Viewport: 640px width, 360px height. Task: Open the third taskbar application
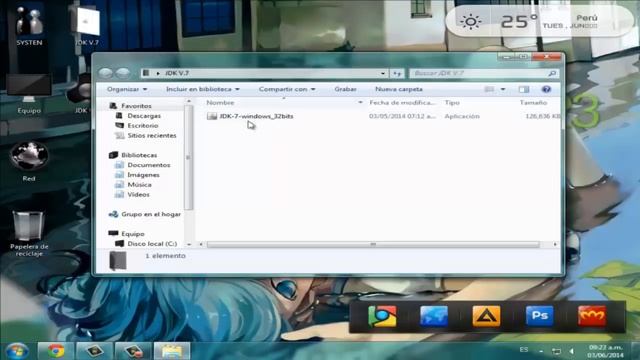pyautogui.click(x=133, y=351)
